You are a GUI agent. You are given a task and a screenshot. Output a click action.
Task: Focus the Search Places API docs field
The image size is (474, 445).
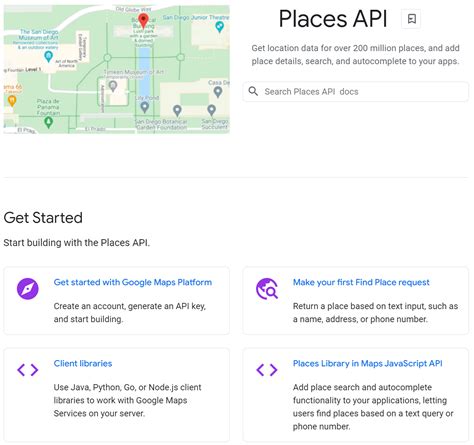pyautogui.click(x=356, y=92)
